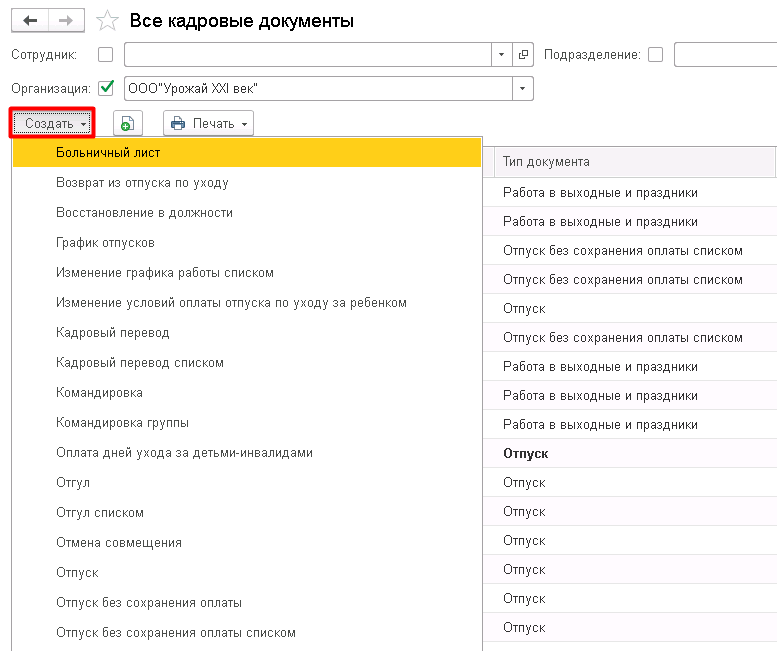
Task: Select first Отпуск без сохранения оплаты списком table row
Action: (x=630, y=251)
